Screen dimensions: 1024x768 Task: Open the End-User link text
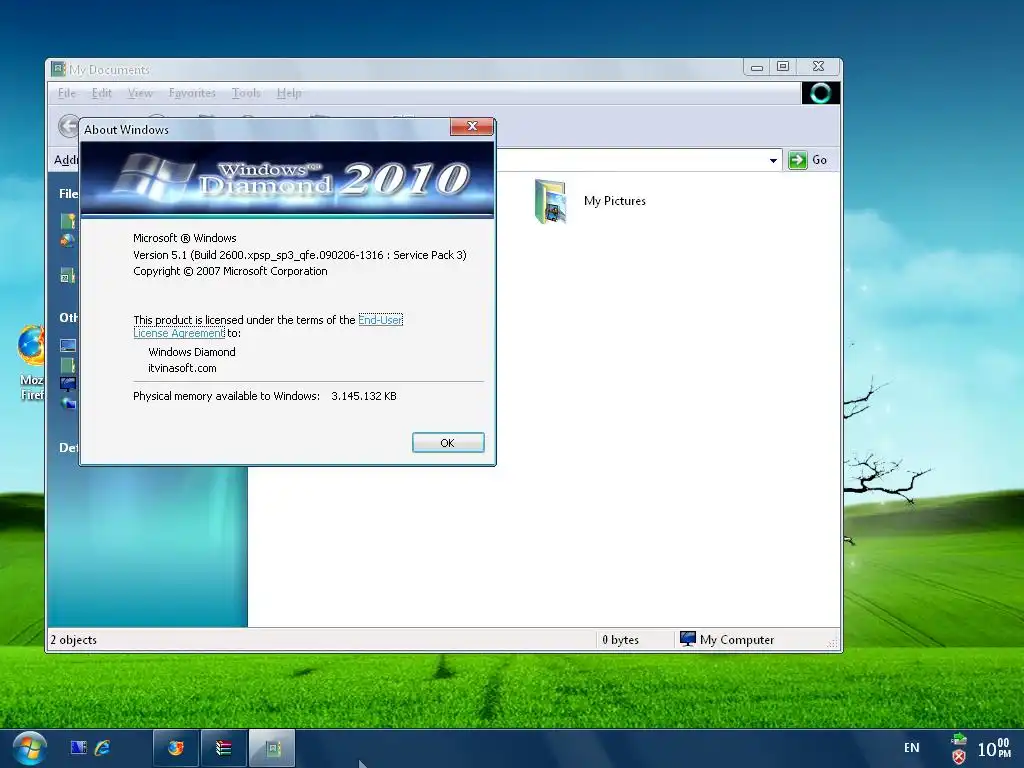tap(381, 320)
